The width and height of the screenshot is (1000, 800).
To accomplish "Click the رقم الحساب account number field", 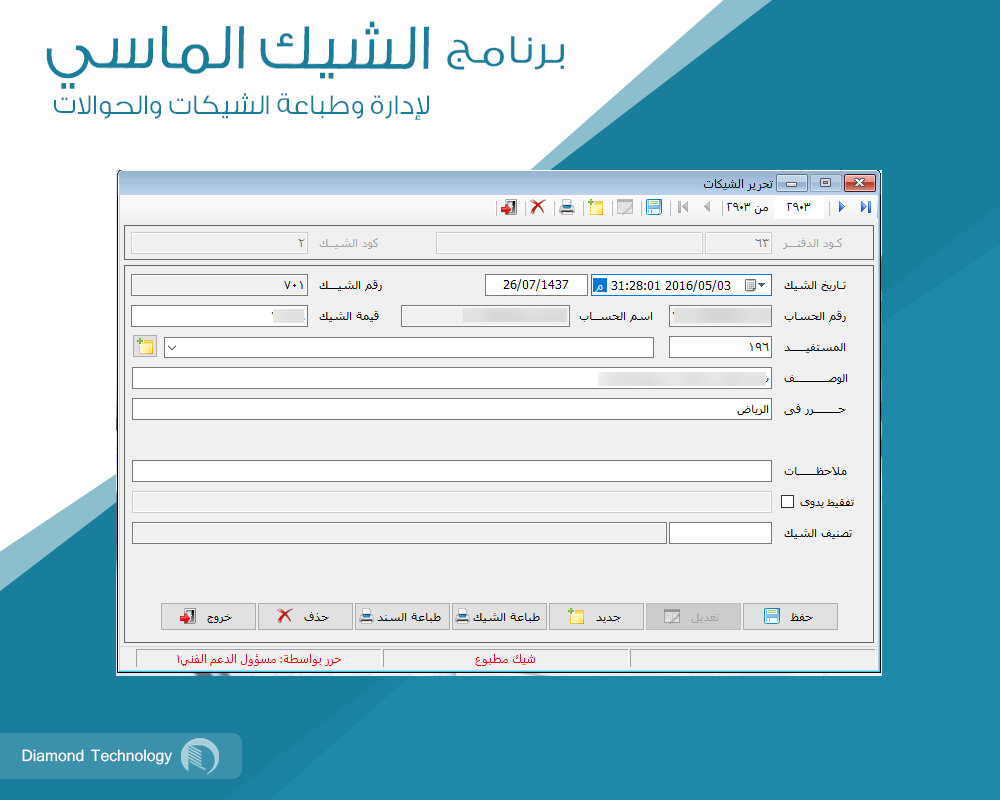I will (x=721, y=316).
